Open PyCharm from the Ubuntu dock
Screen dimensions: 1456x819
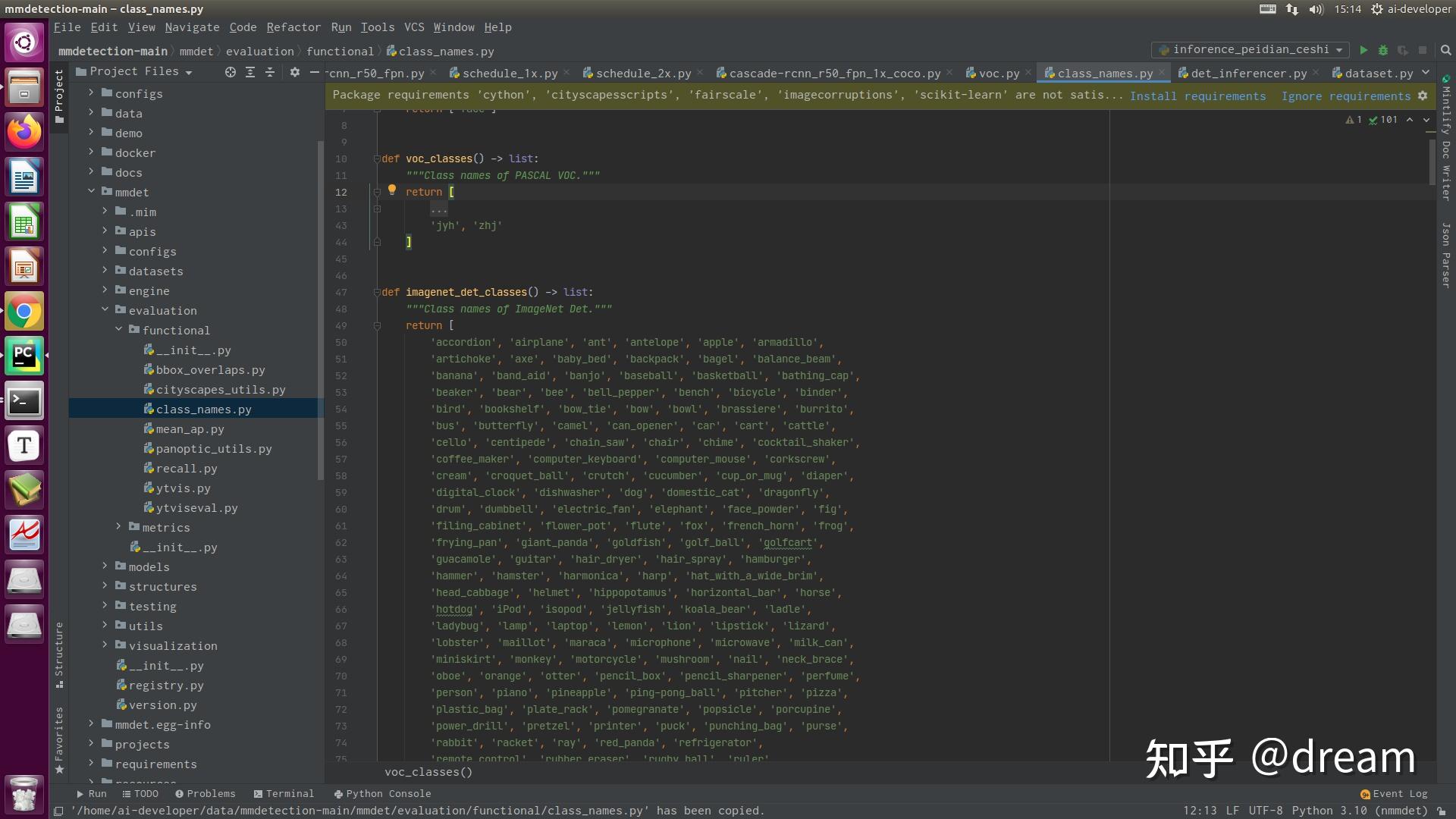click(x=24, y=356)
